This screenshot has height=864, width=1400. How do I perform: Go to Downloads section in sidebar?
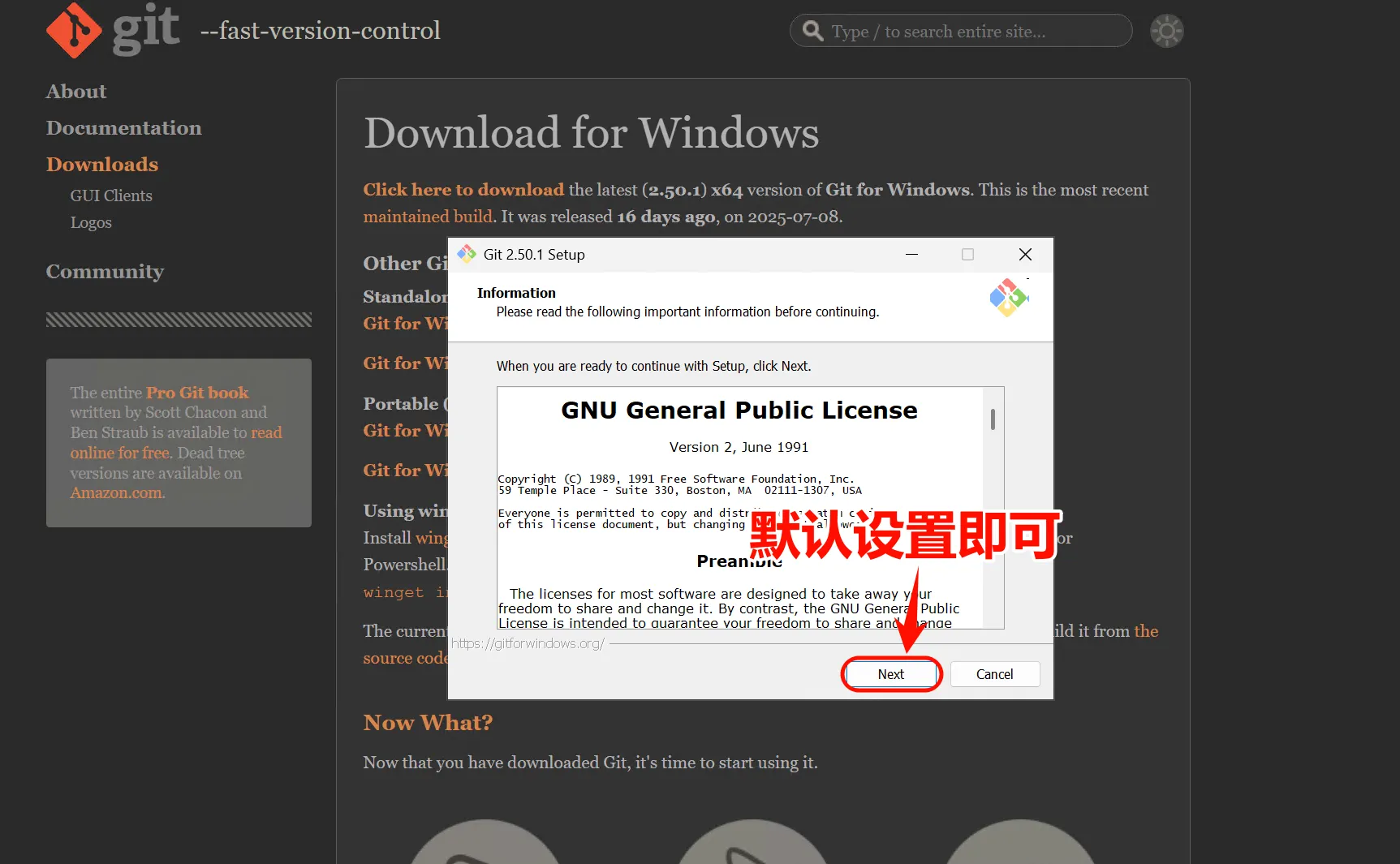coord(102,165)
